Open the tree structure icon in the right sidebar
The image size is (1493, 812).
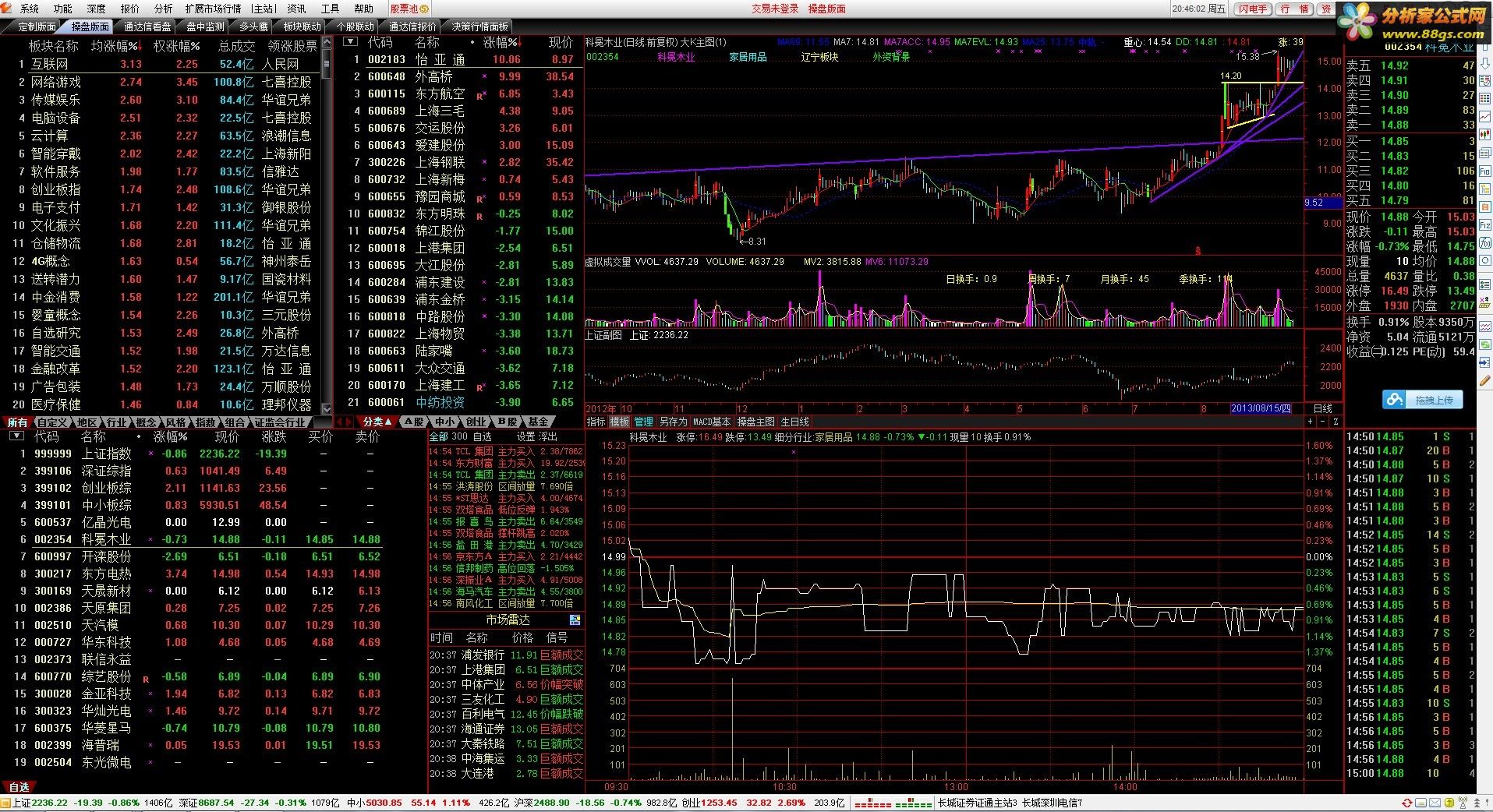coord(1485,189)
